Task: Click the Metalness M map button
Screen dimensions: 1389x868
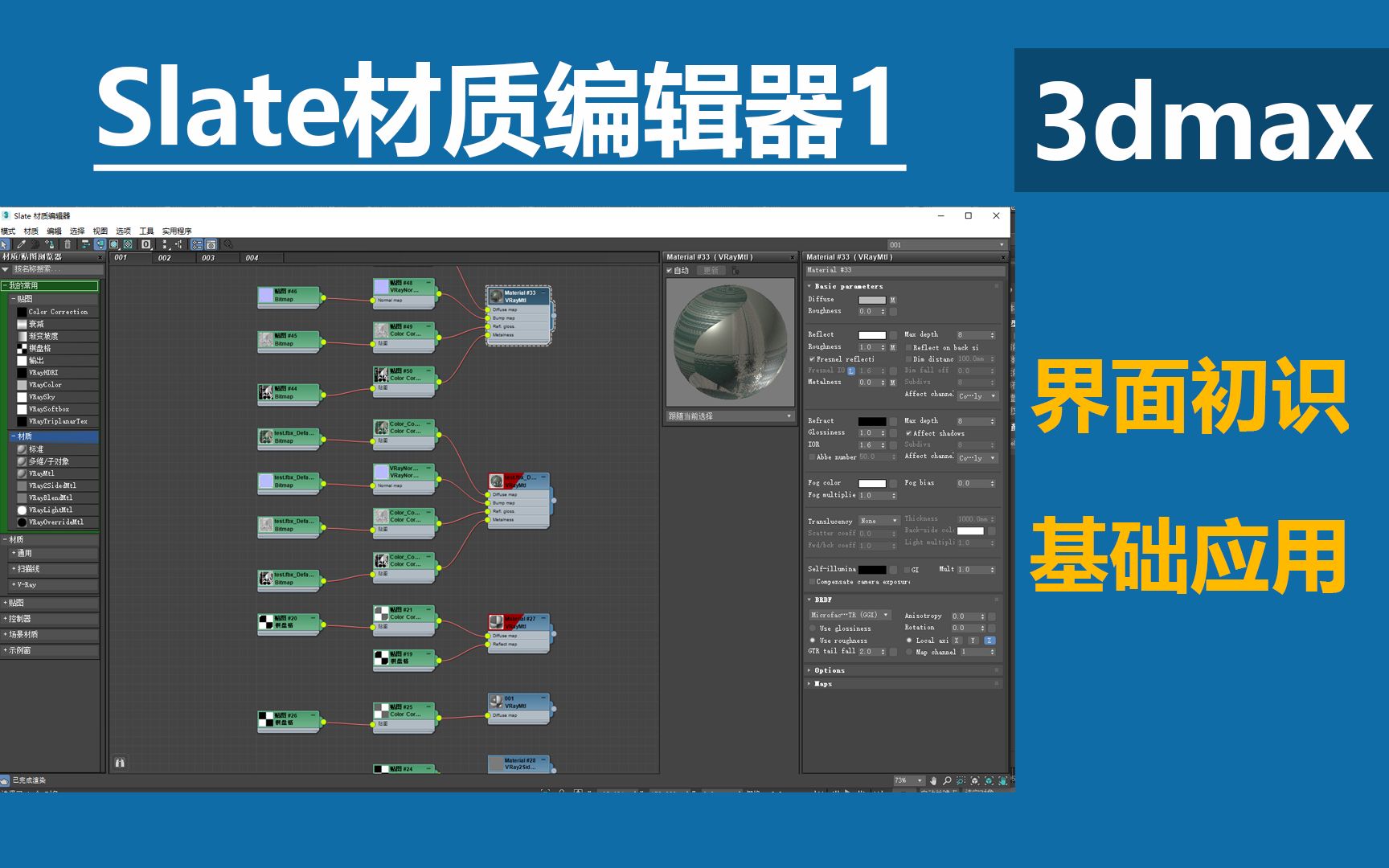Action: (x=893, y=383)
